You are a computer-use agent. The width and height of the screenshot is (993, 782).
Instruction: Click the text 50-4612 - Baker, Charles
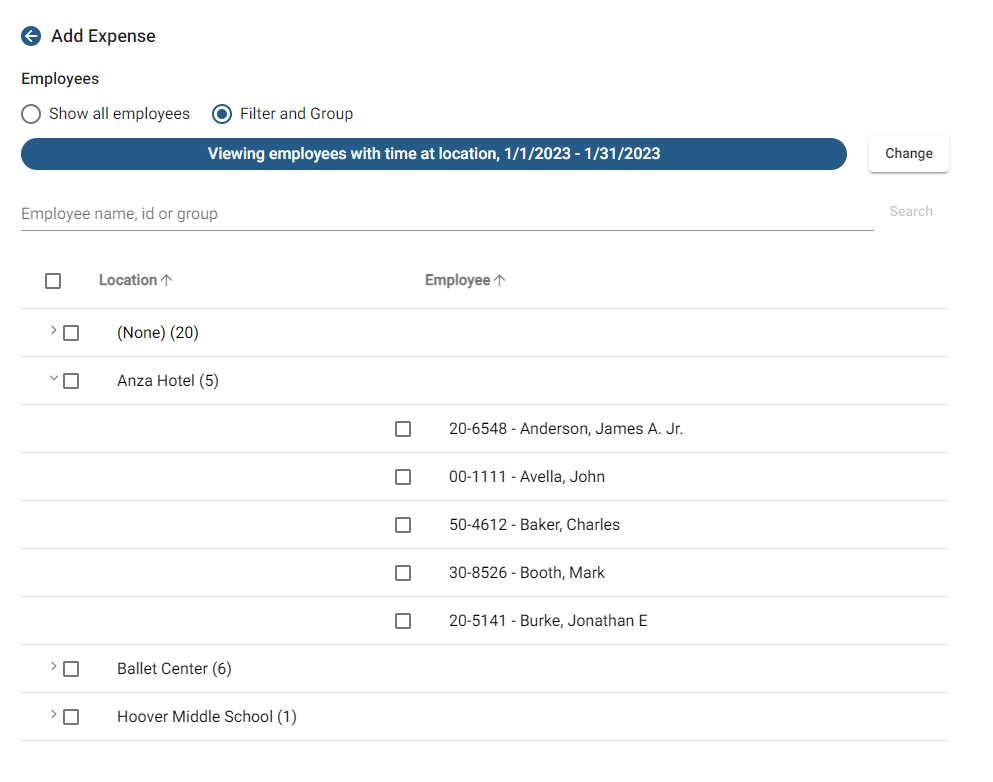point(534,525)
